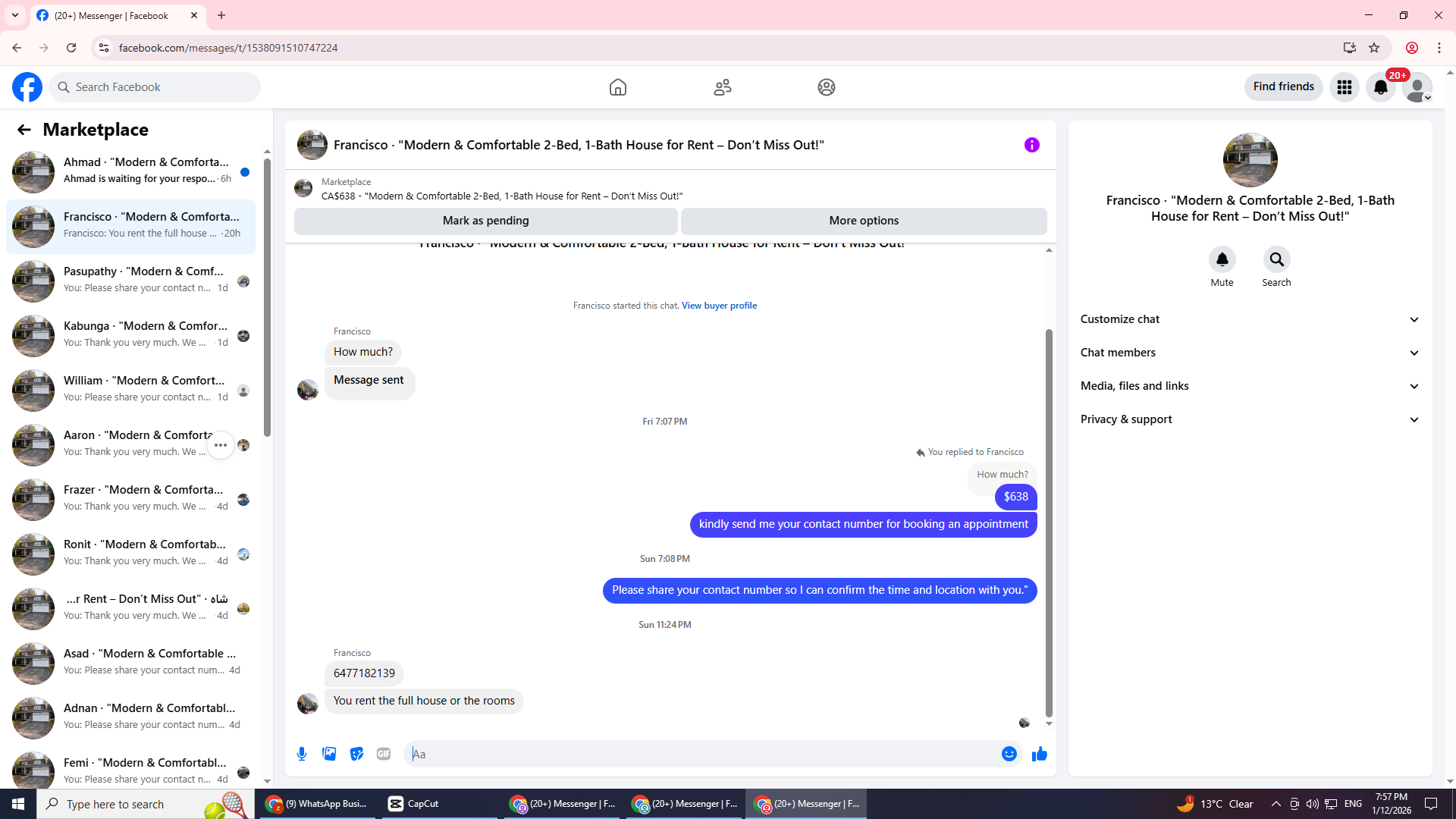Attach a photo using the image icon
The width and height of the screenshot is (1456, 819).
click(x=329, y=754)
